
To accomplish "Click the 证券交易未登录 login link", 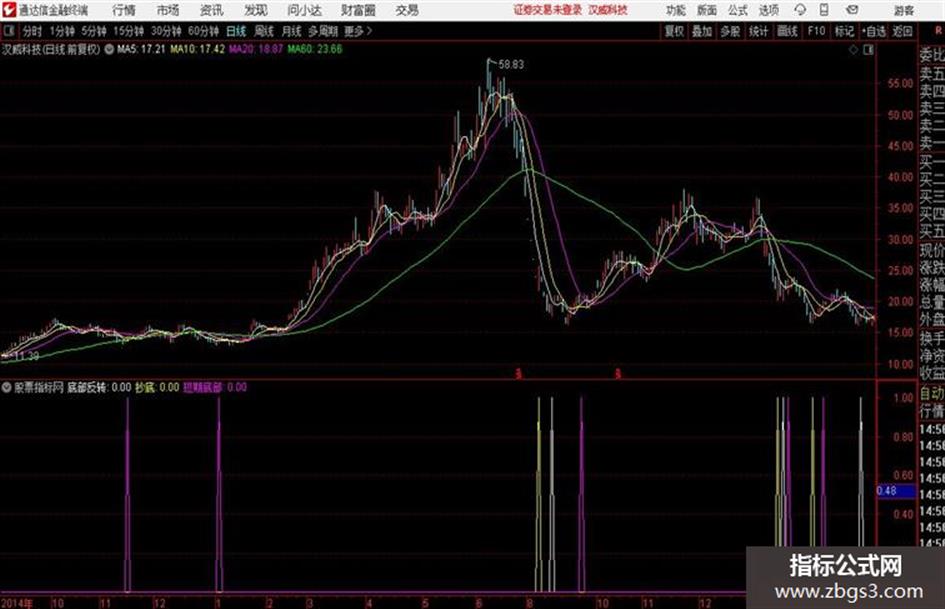I will pos(548,10).
